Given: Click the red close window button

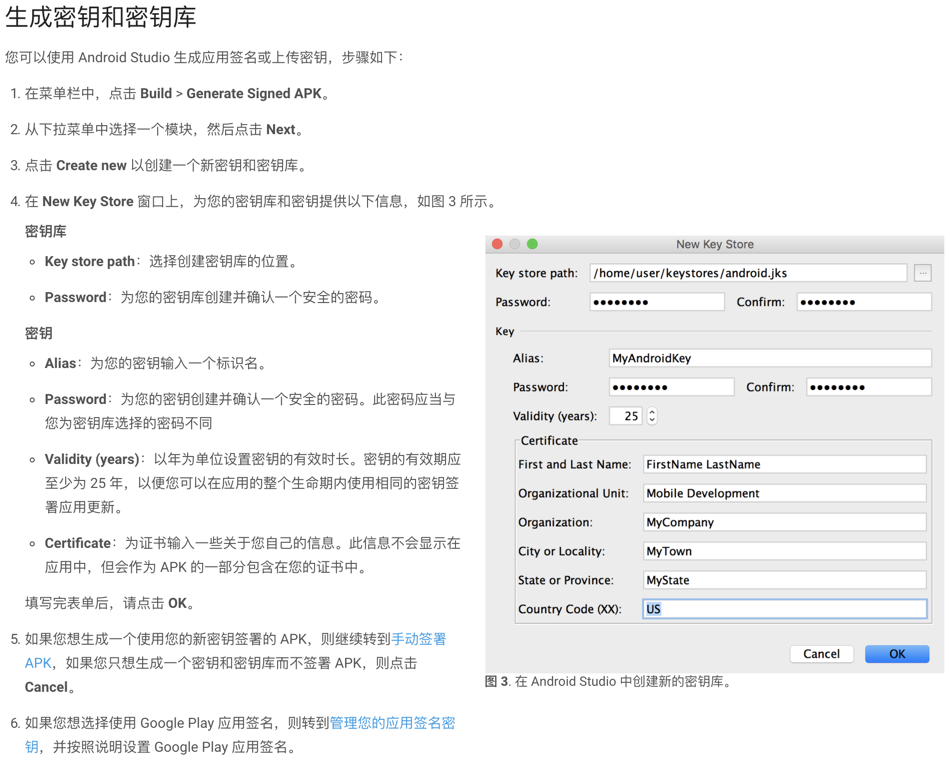Looking at the screenshot, I should tap(497, 244).
